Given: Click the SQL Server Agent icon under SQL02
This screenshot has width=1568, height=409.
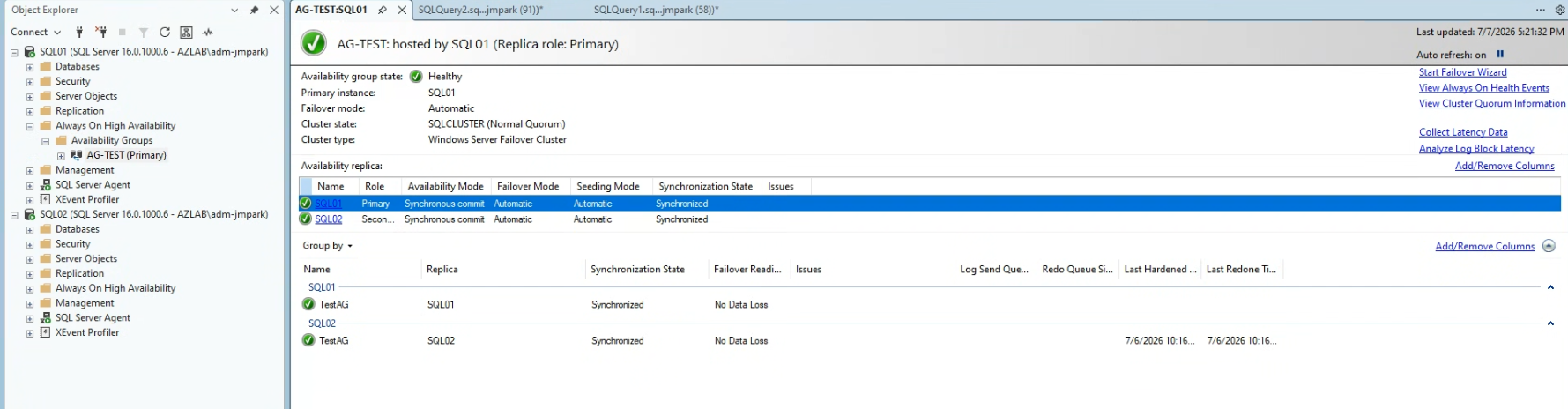Looking at the screenshot, I should pos(46,318).
